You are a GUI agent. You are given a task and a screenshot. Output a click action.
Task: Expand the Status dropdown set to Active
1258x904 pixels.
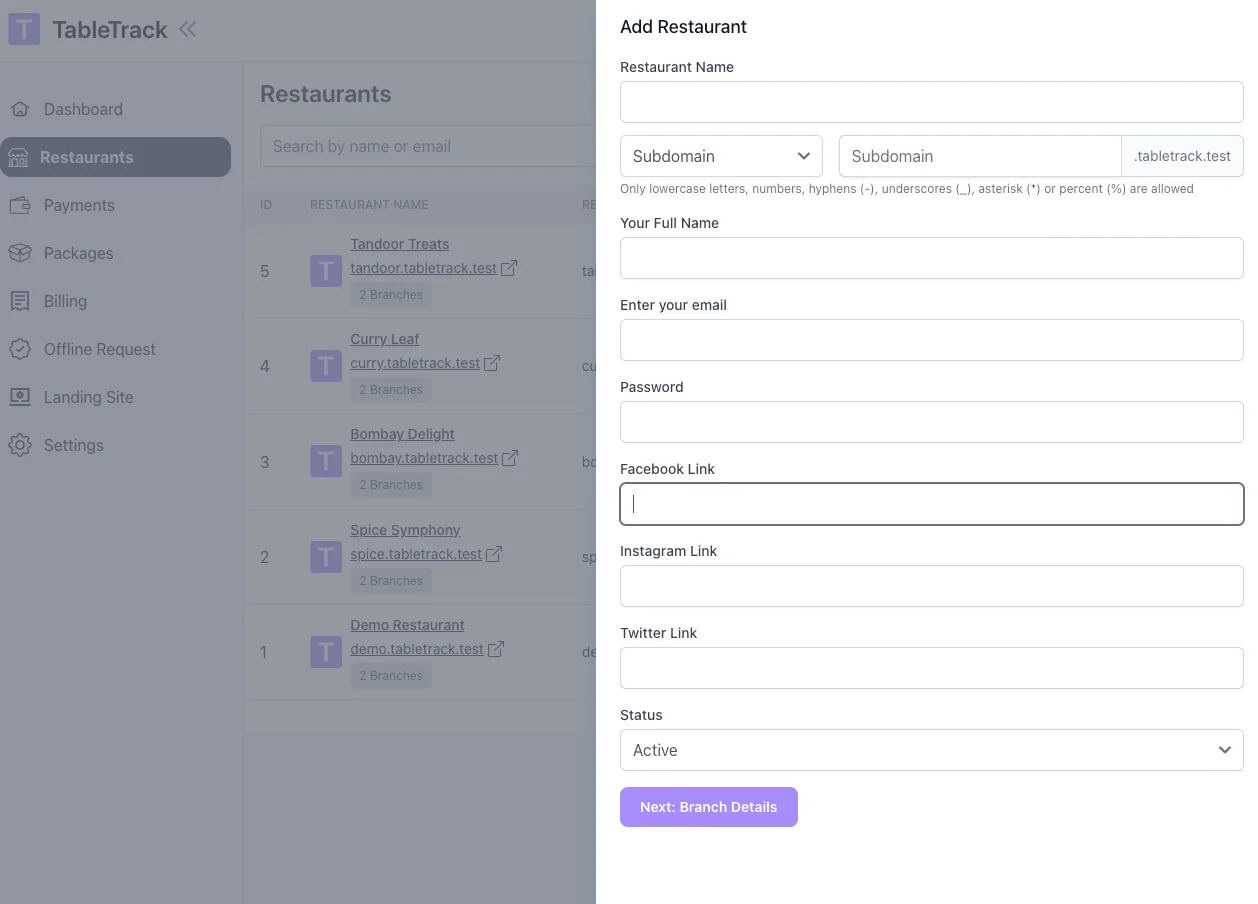tap(931, 750)
